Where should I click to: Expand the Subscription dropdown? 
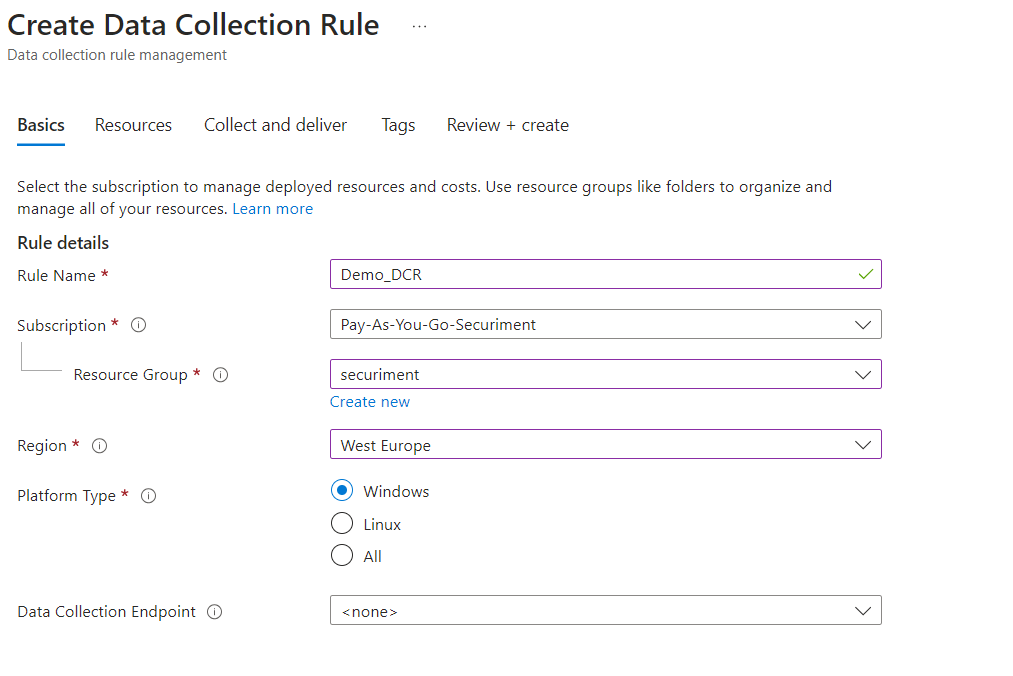(x=605, y=324)
